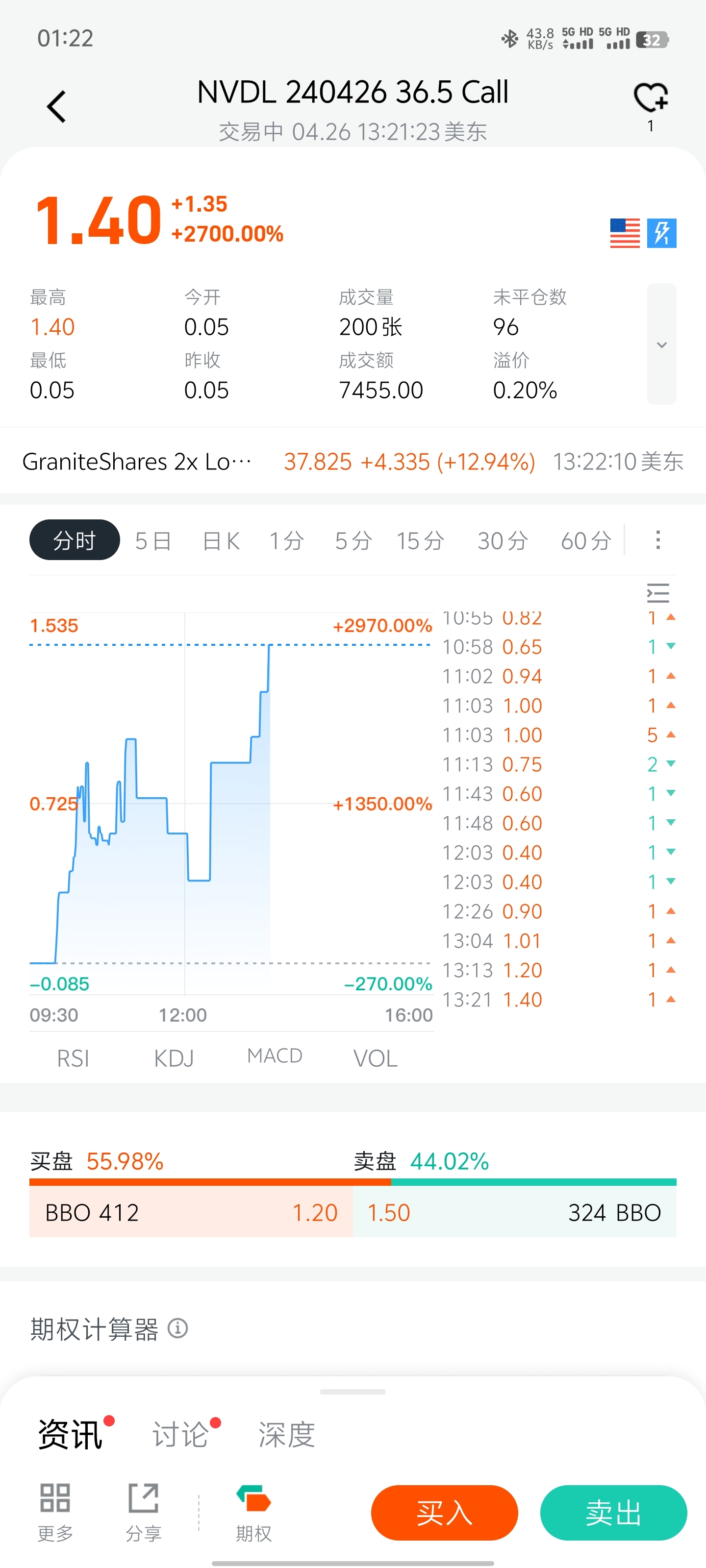Add option to watchlist via heart icon

[x=651, y=98]
